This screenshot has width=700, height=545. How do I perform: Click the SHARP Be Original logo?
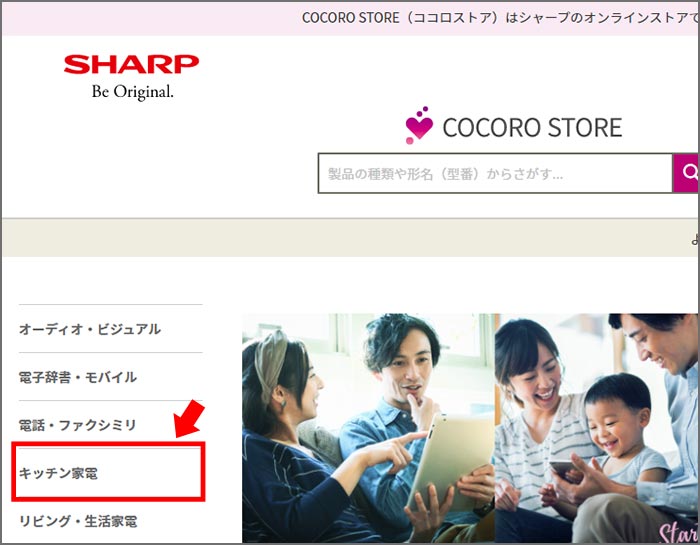pyautogui.click(x=132, y=77)
